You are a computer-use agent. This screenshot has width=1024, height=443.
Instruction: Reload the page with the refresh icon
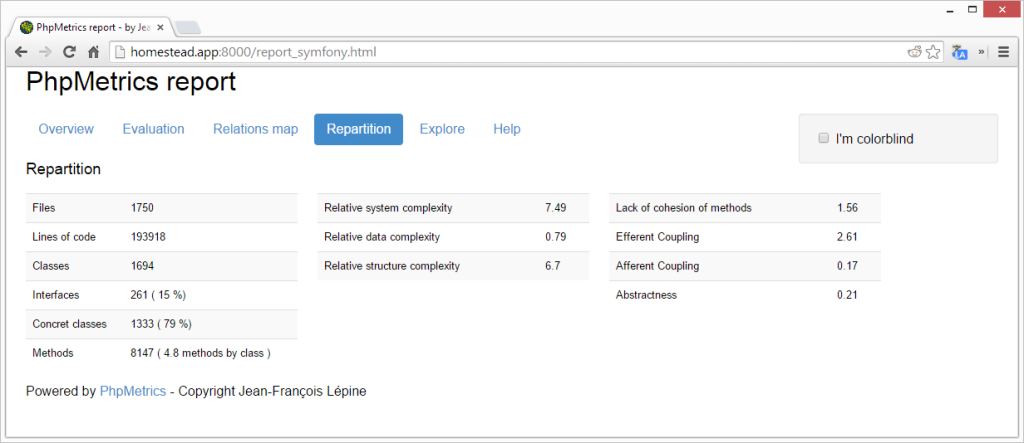(x=69, y=52)
